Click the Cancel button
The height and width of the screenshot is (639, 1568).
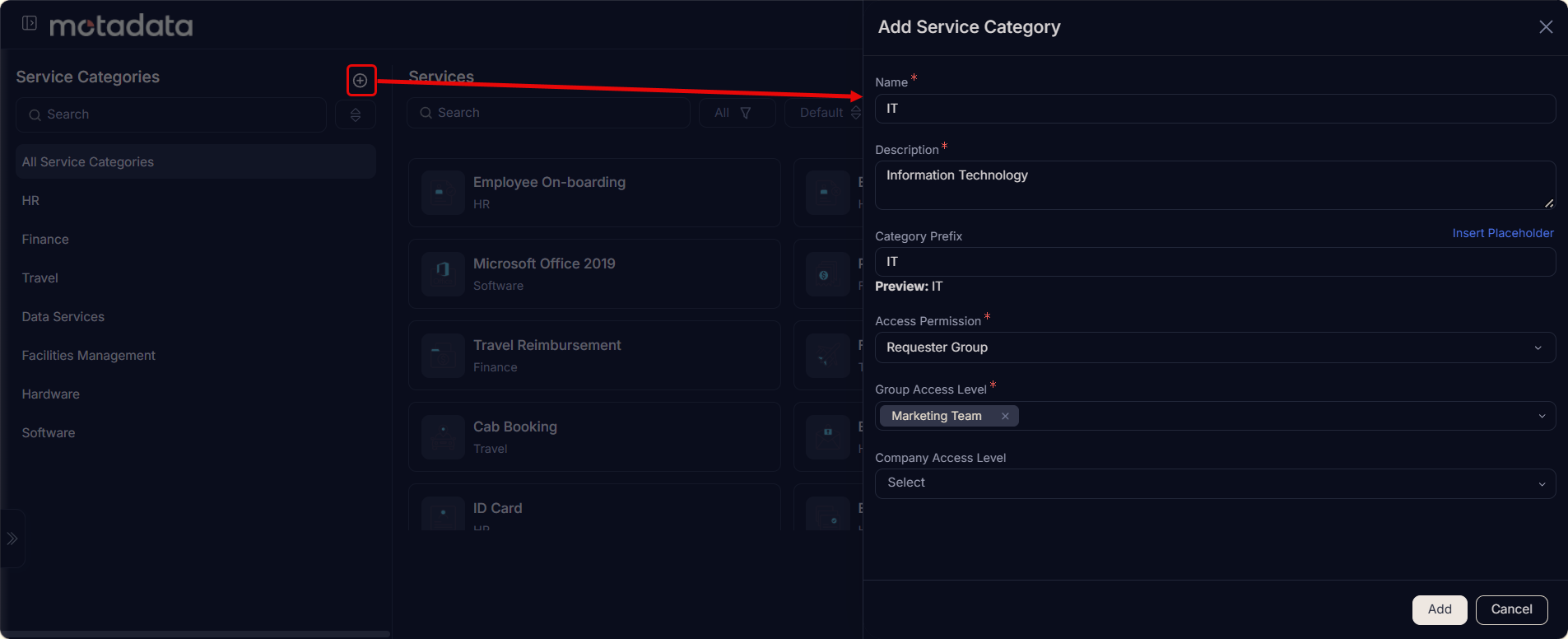[x=1511, y=609]
